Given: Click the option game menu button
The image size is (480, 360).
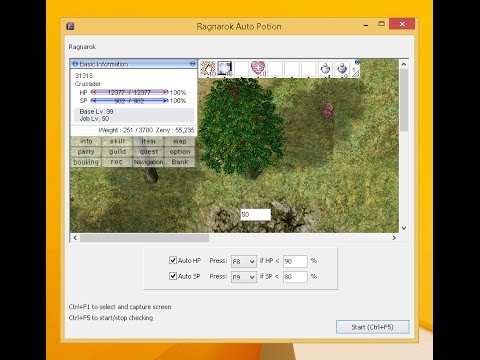Looking at the screenshot, I should point(180,152).
